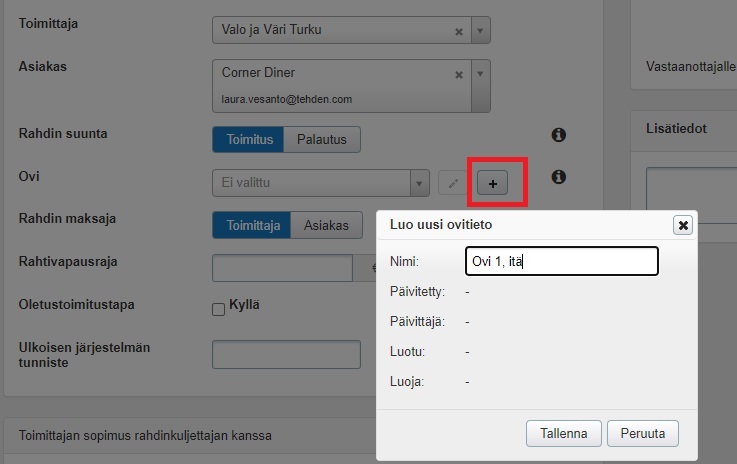Select Toimitus as freight direction
Screen dimensions: 737x464
[x=248, y=139]
